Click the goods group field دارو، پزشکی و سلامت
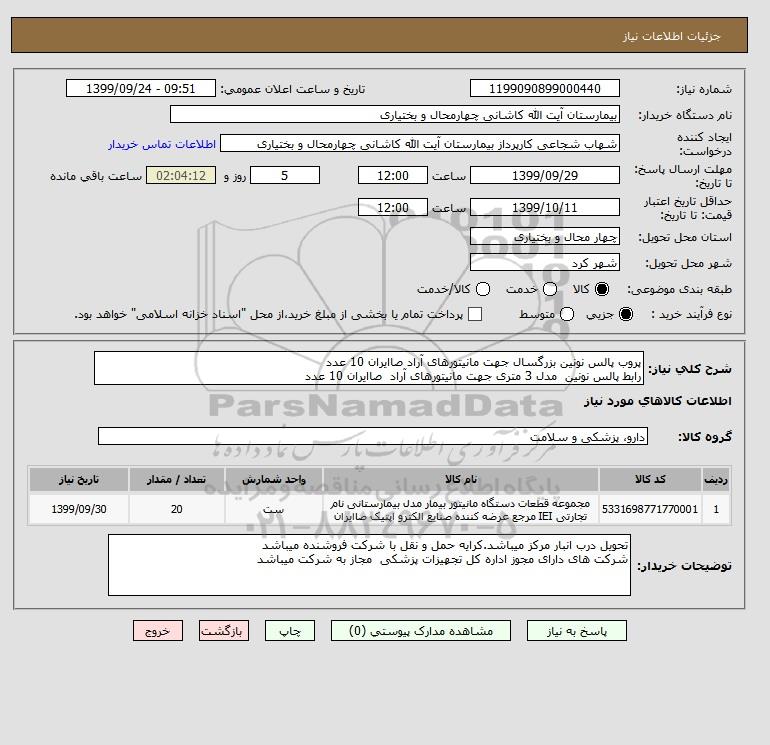The image size is (770, 745). click(373, 436)
